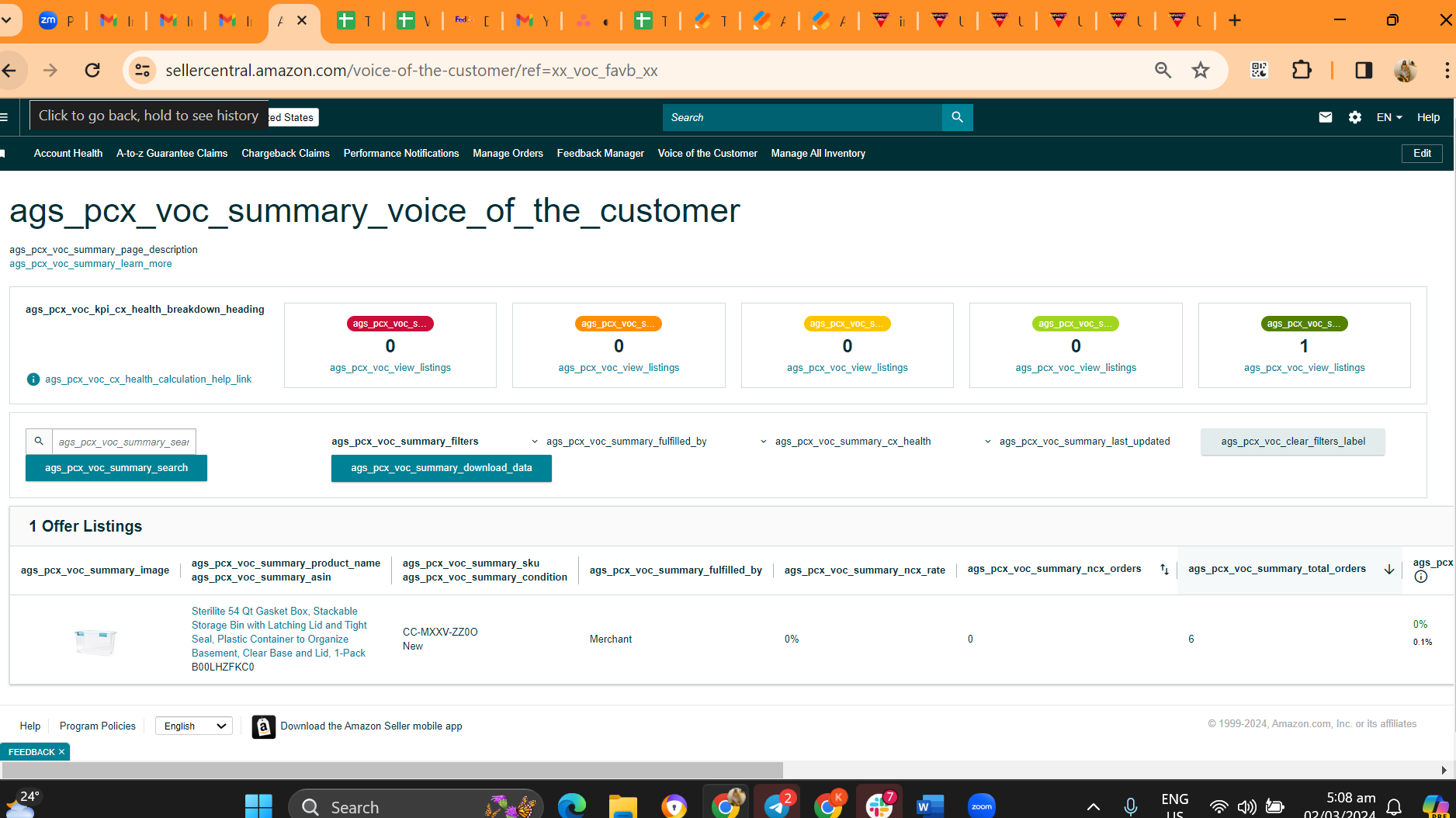The image size is (1456, 818).
Task: Click ags_pcx_voc_summary_learn_more link
Action: pos(91,264)
